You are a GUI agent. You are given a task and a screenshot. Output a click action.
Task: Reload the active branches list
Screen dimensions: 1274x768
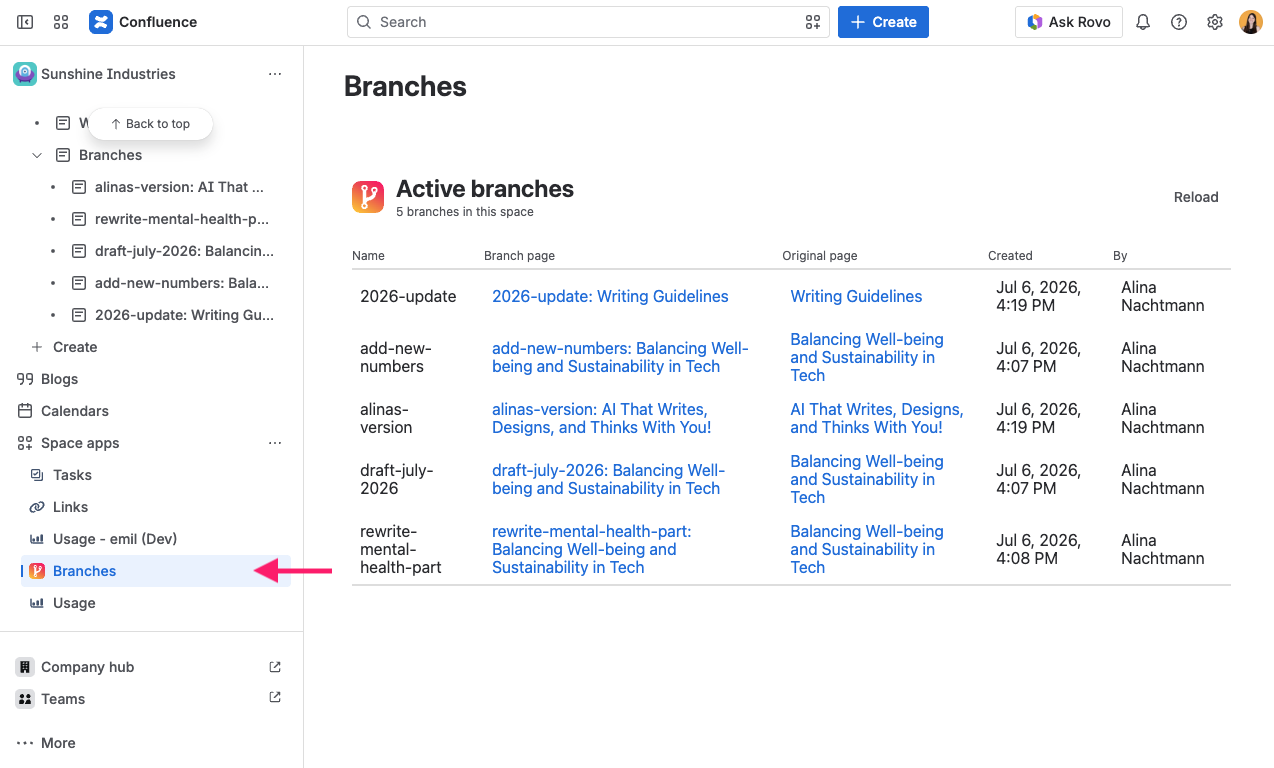point(1196,197)
